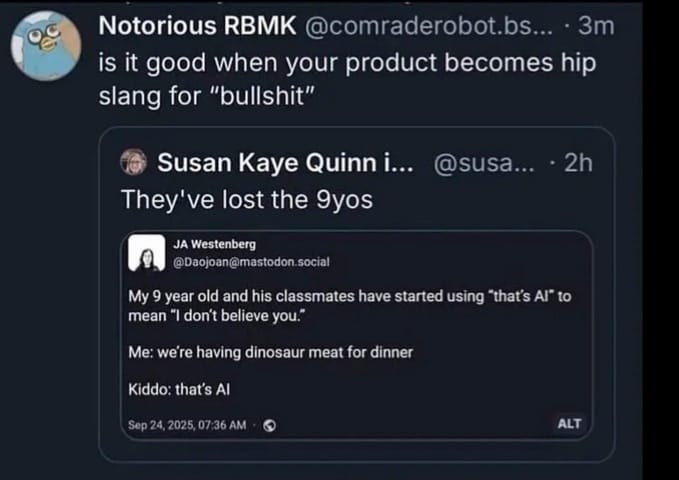Click the post text about hip slang
This screenshot has height=480, width=679.
[350, 80]
